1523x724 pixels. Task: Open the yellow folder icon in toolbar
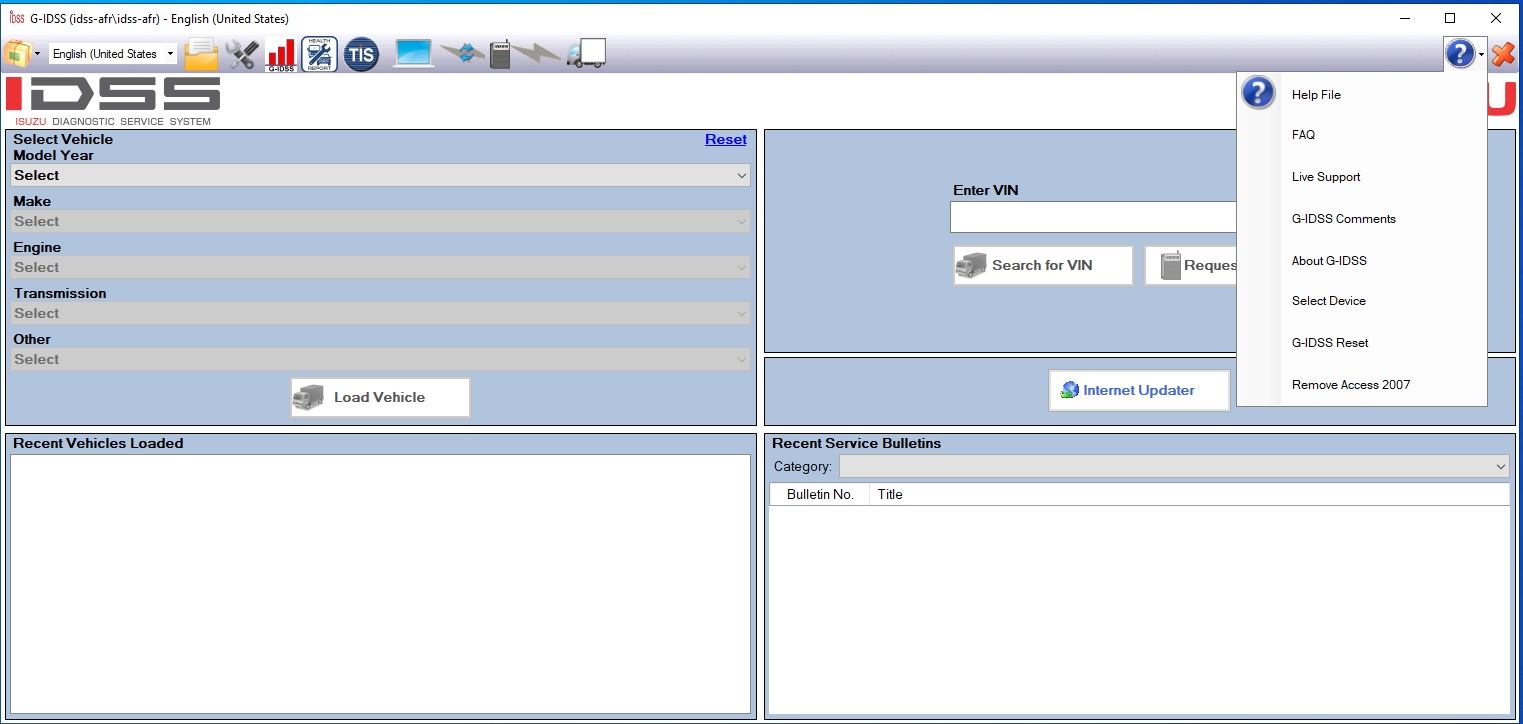(201, 54)
